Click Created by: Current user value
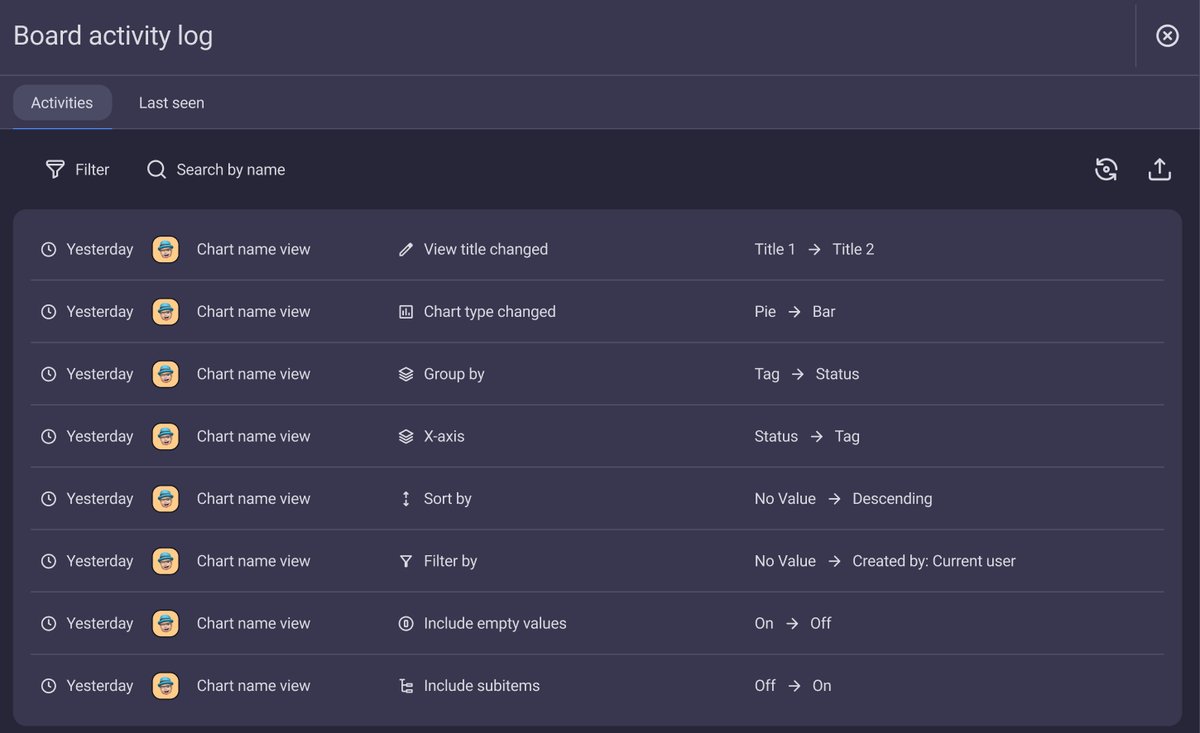The height and width of the screenshot is (733, 1200). [934, 561]
